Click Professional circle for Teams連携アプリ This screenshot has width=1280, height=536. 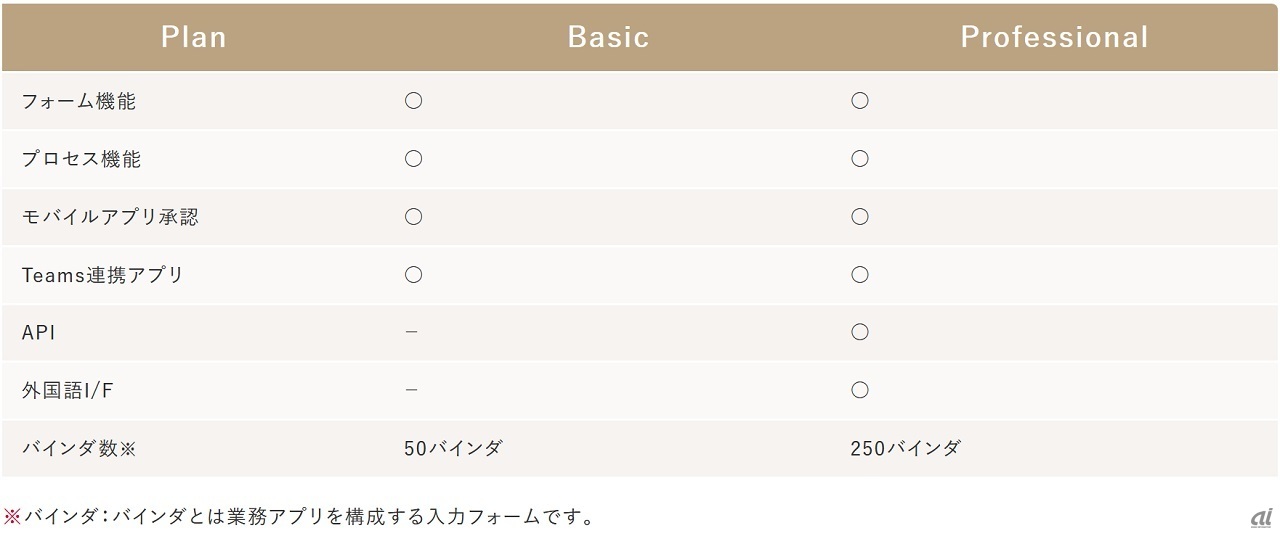(859, 275)
